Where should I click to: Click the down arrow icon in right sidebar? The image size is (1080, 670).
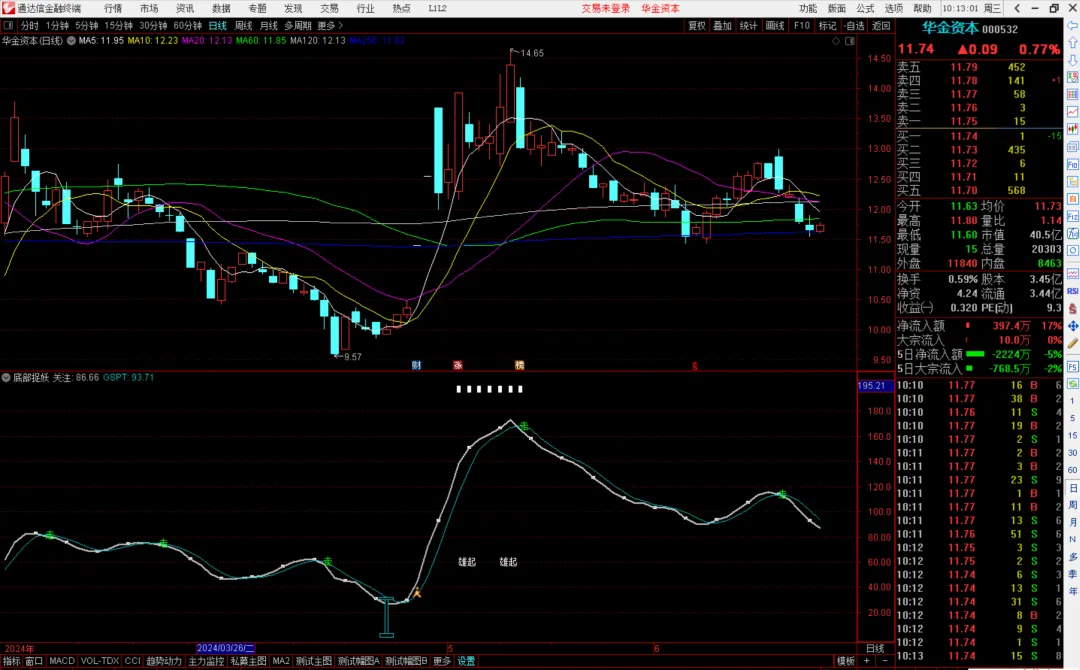tap(1072, 60)
